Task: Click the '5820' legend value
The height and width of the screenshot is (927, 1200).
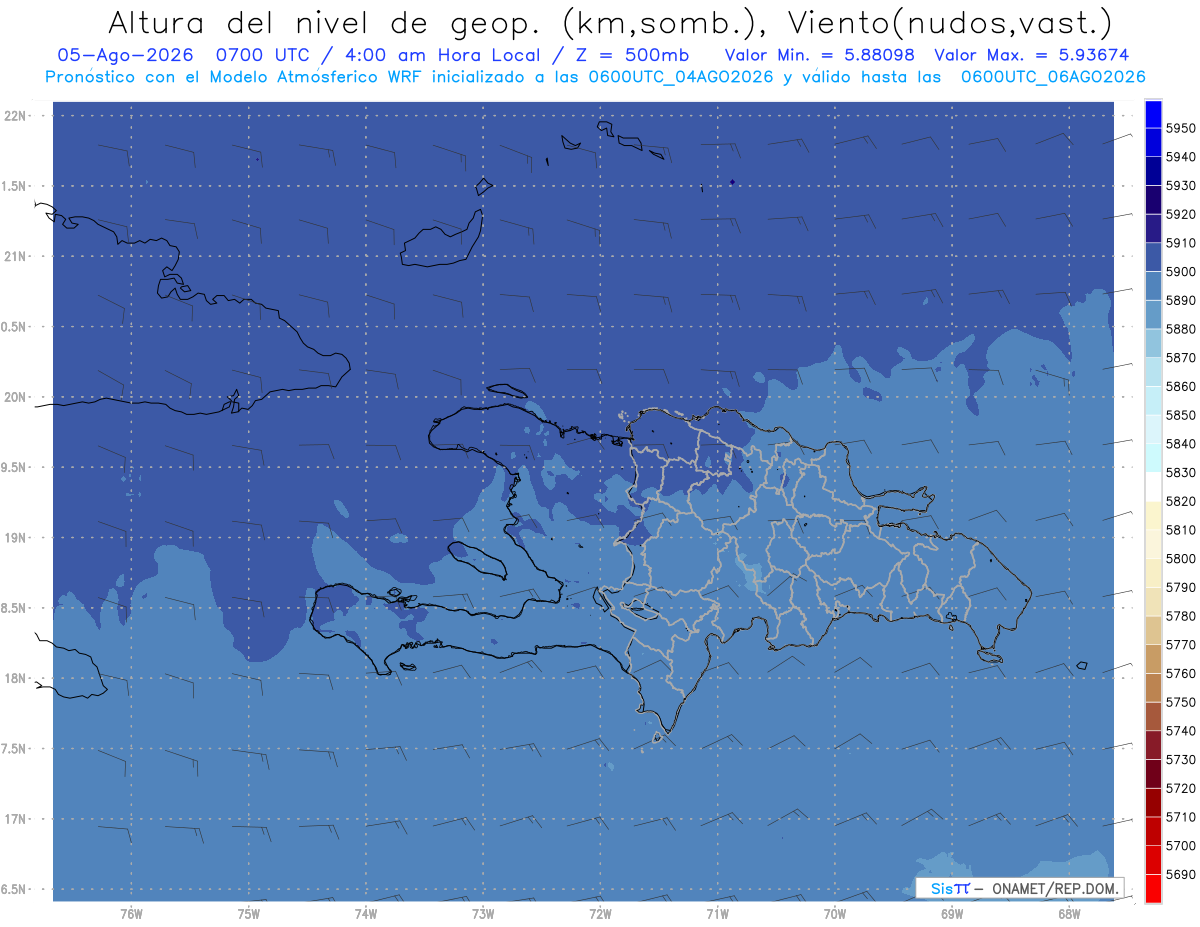Action: coord(1181,501)
